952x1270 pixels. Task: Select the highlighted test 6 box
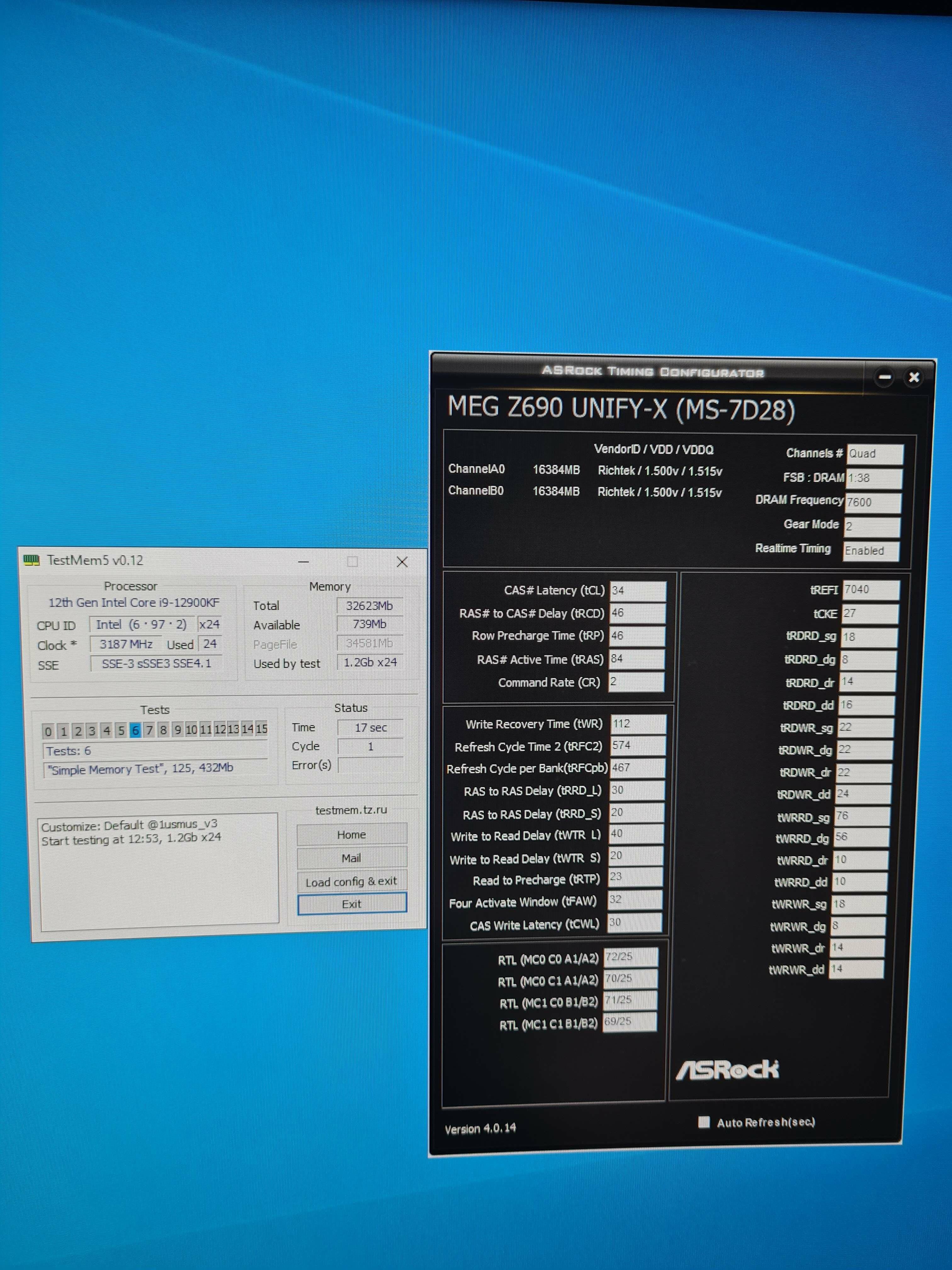point(135,730)
